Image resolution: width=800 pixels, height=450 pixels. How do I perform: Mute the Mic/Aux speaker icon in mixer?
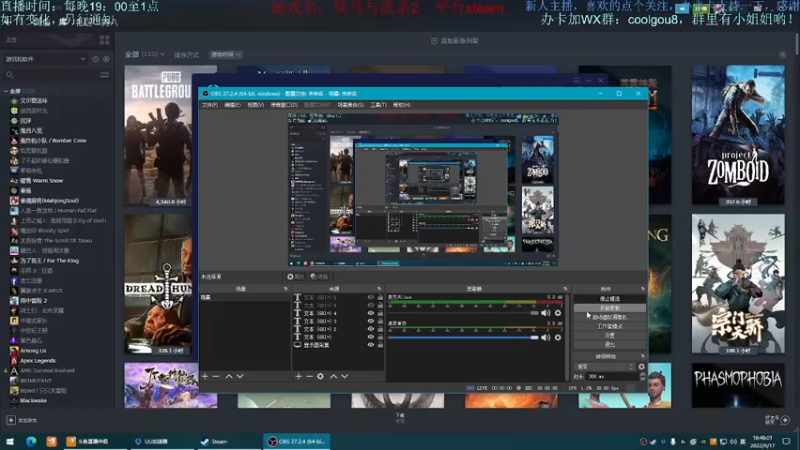click(x=545, y=313)
